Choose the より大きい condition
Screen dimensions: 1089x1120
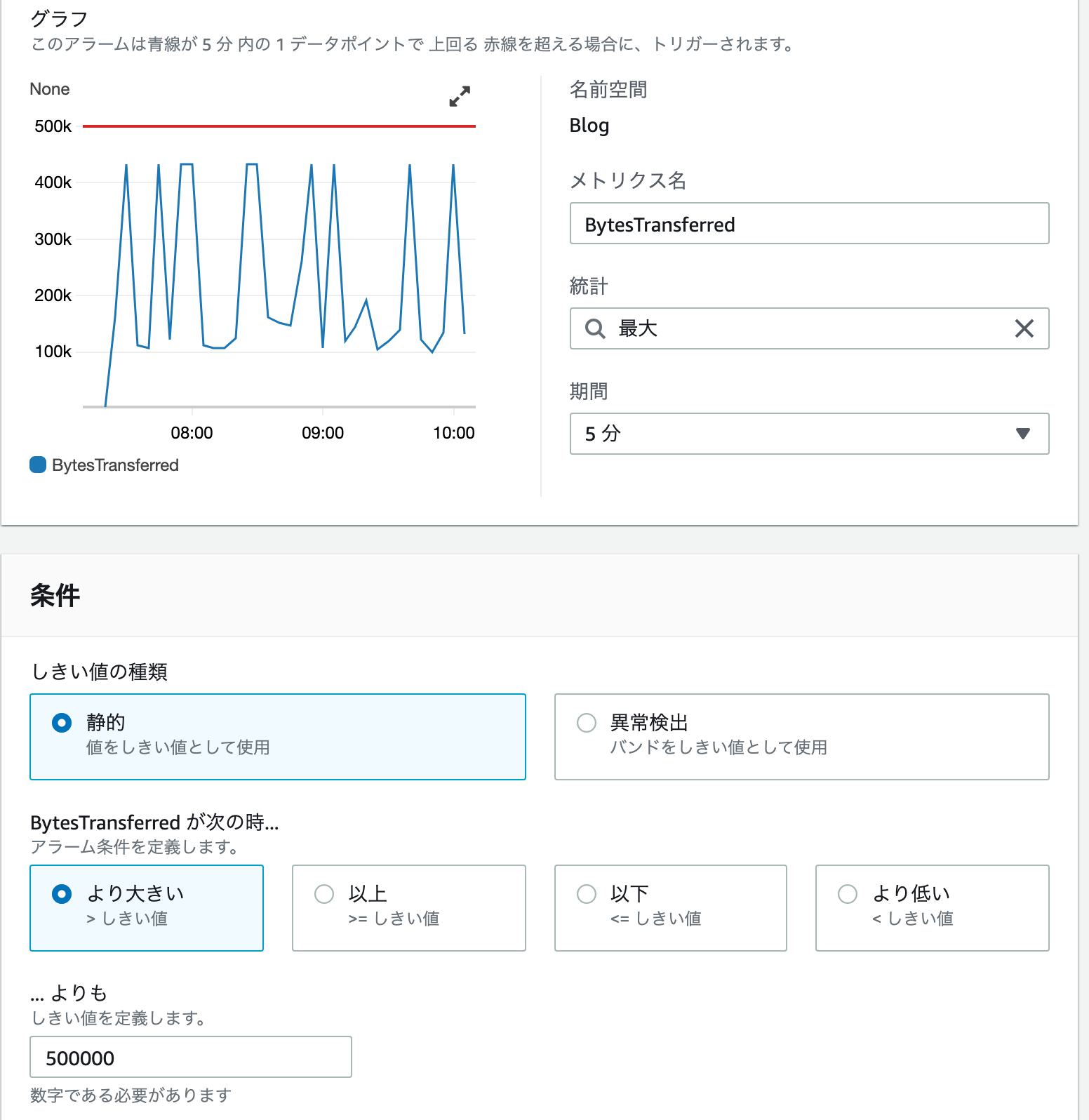pos(147,908)
